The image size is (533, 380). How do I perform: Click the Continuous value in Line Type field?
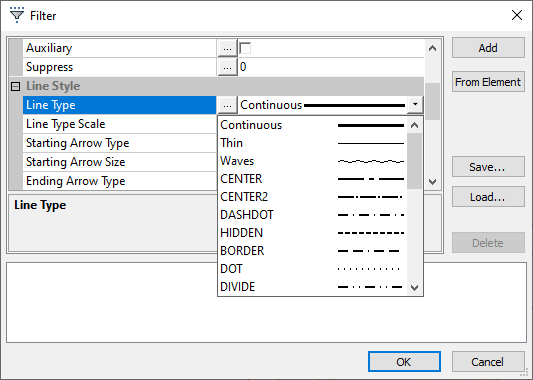[271, 105]
